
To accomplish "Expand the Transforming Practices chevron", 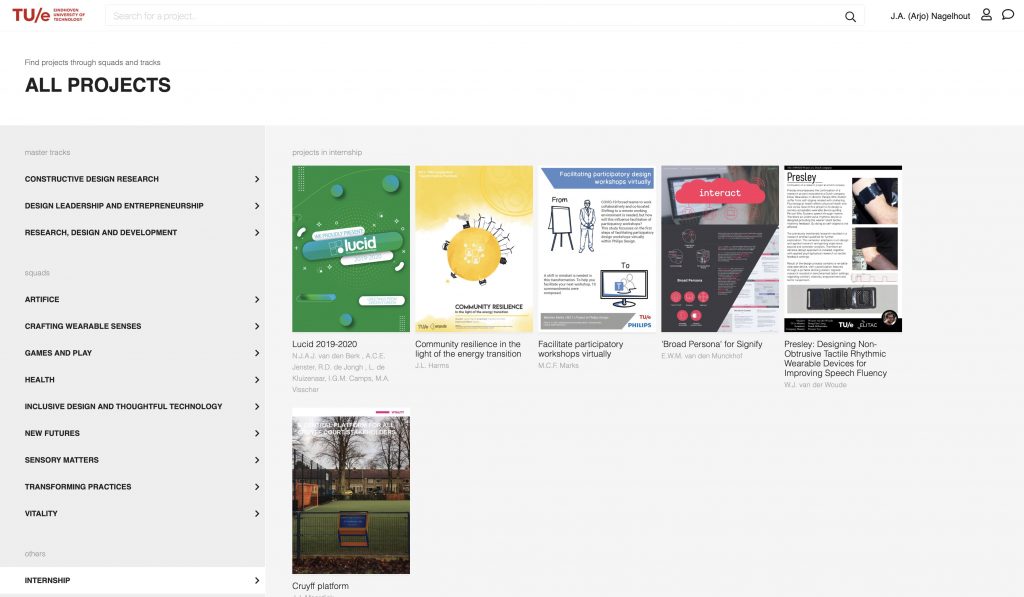I will [x=257, y=487].
